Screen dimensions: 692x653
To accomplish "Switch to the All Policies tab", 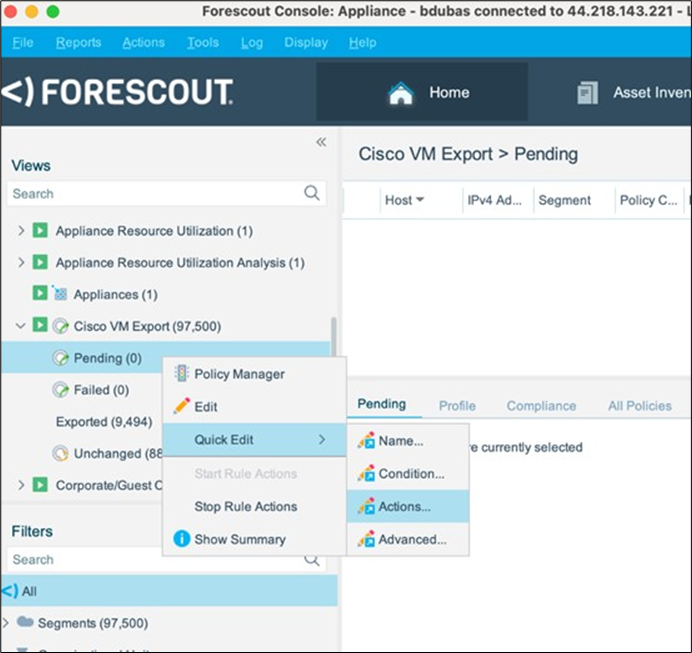I will pyautogui.click(x=640, y=405).
